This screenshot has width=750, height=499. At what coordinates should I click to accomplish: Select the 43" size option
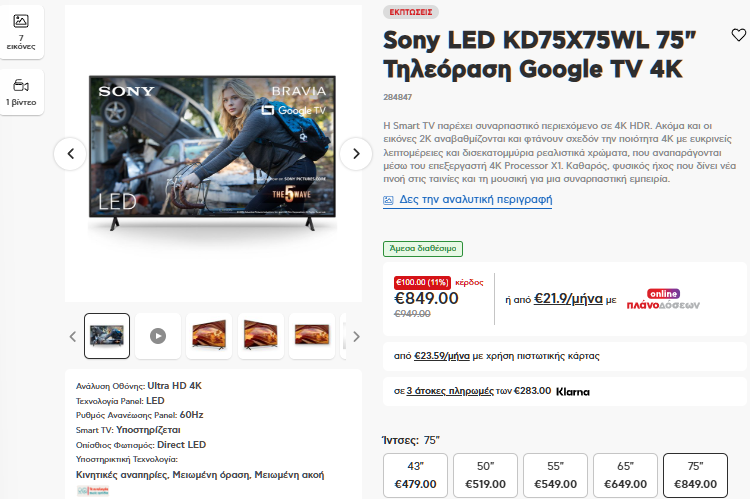tap(415, 475)
